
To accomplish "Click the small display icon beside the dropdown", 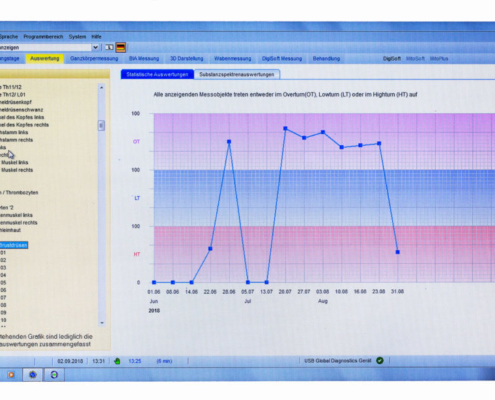I will 109,47.
